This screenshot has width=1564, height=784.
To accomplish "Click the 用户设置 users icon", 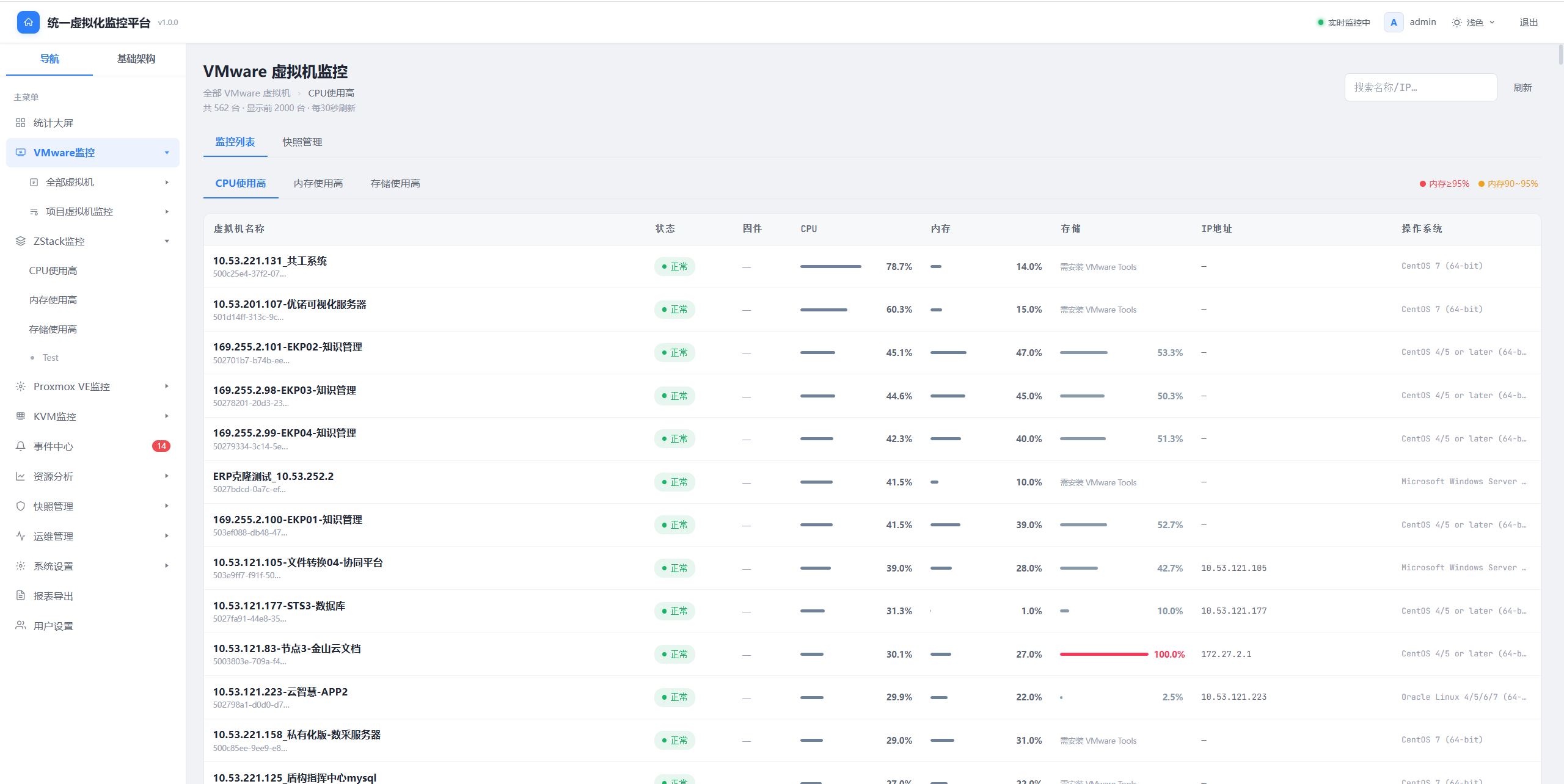I will click(21, 626).
